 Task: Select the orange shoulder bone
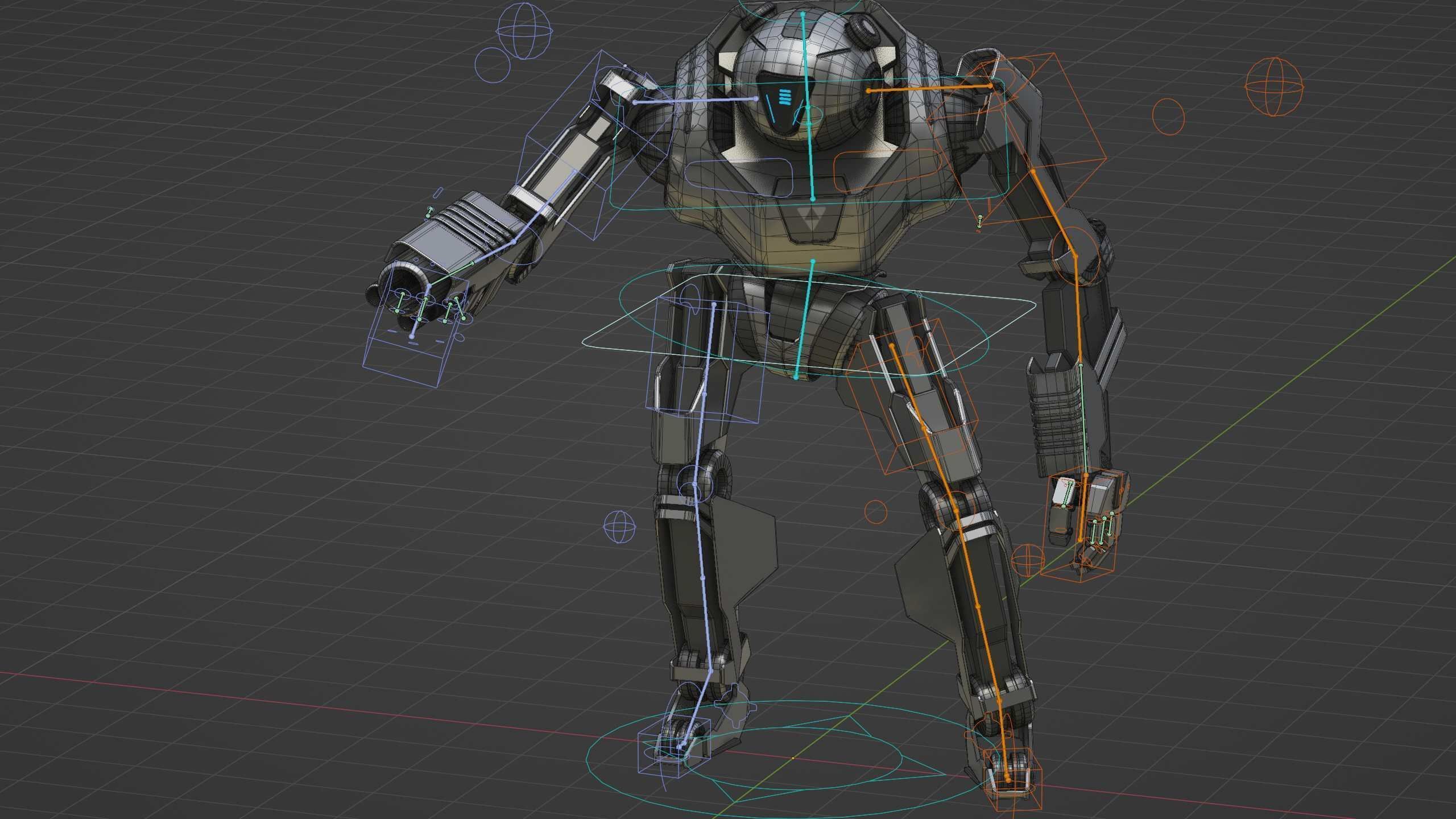point(930,88)
